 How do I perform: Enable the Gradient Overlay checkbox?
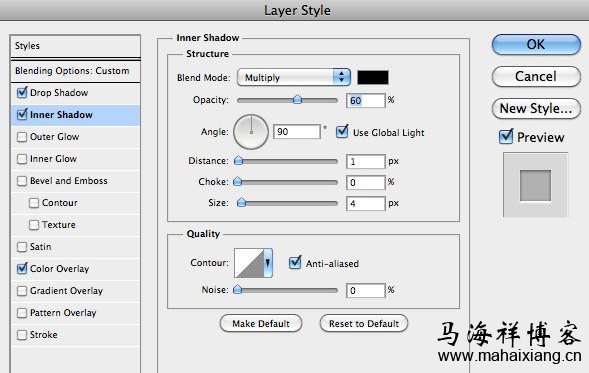[22, 291]
